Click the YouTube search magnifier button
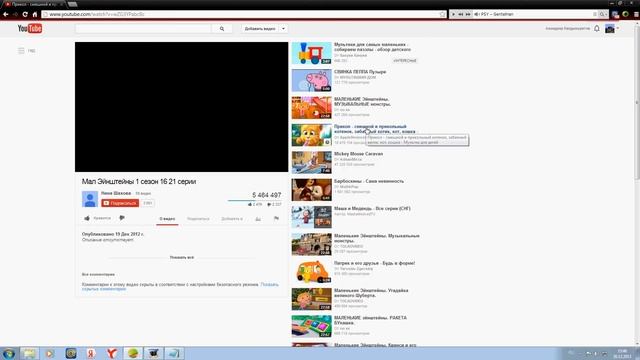The height and width of the screenshot is (360, 640). 222,29
